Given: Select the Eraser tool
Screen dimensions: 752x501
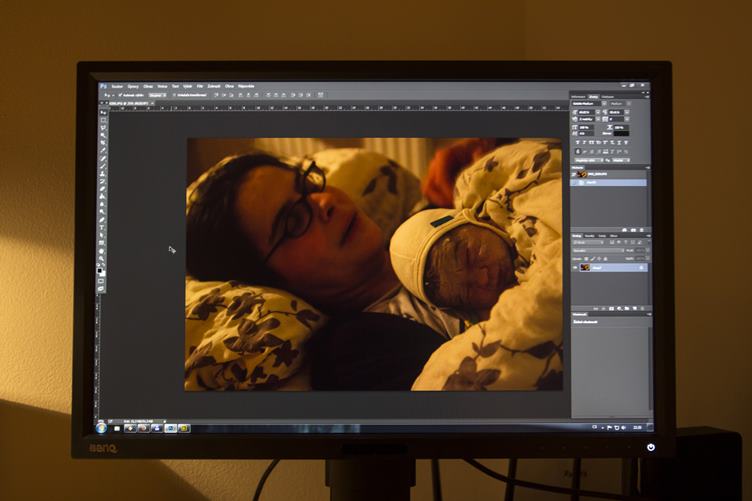Looking at the screenshot, I should coord(103,189).
